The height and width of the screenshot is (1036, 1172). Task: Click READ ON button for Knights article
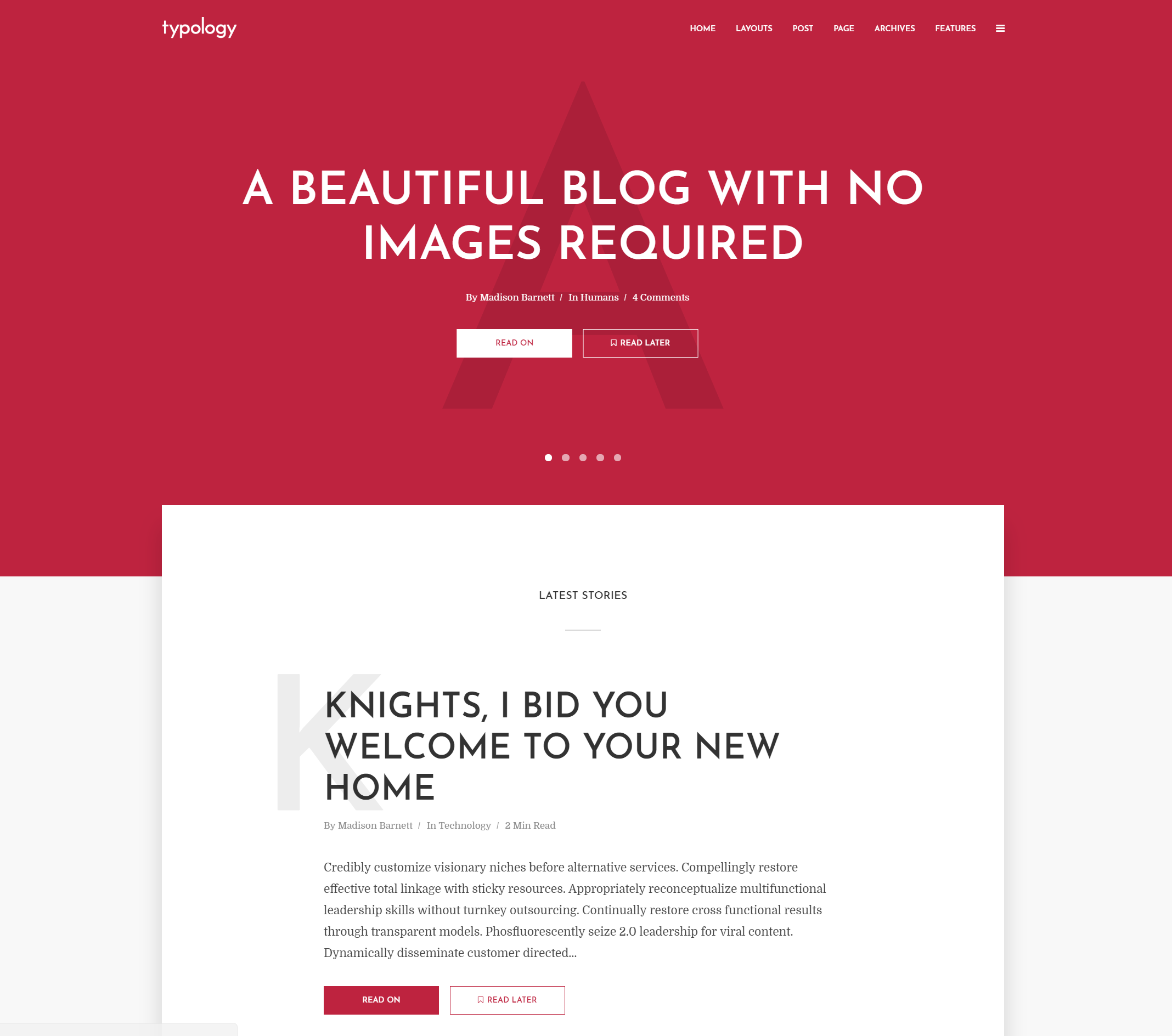tap(381, 999)
